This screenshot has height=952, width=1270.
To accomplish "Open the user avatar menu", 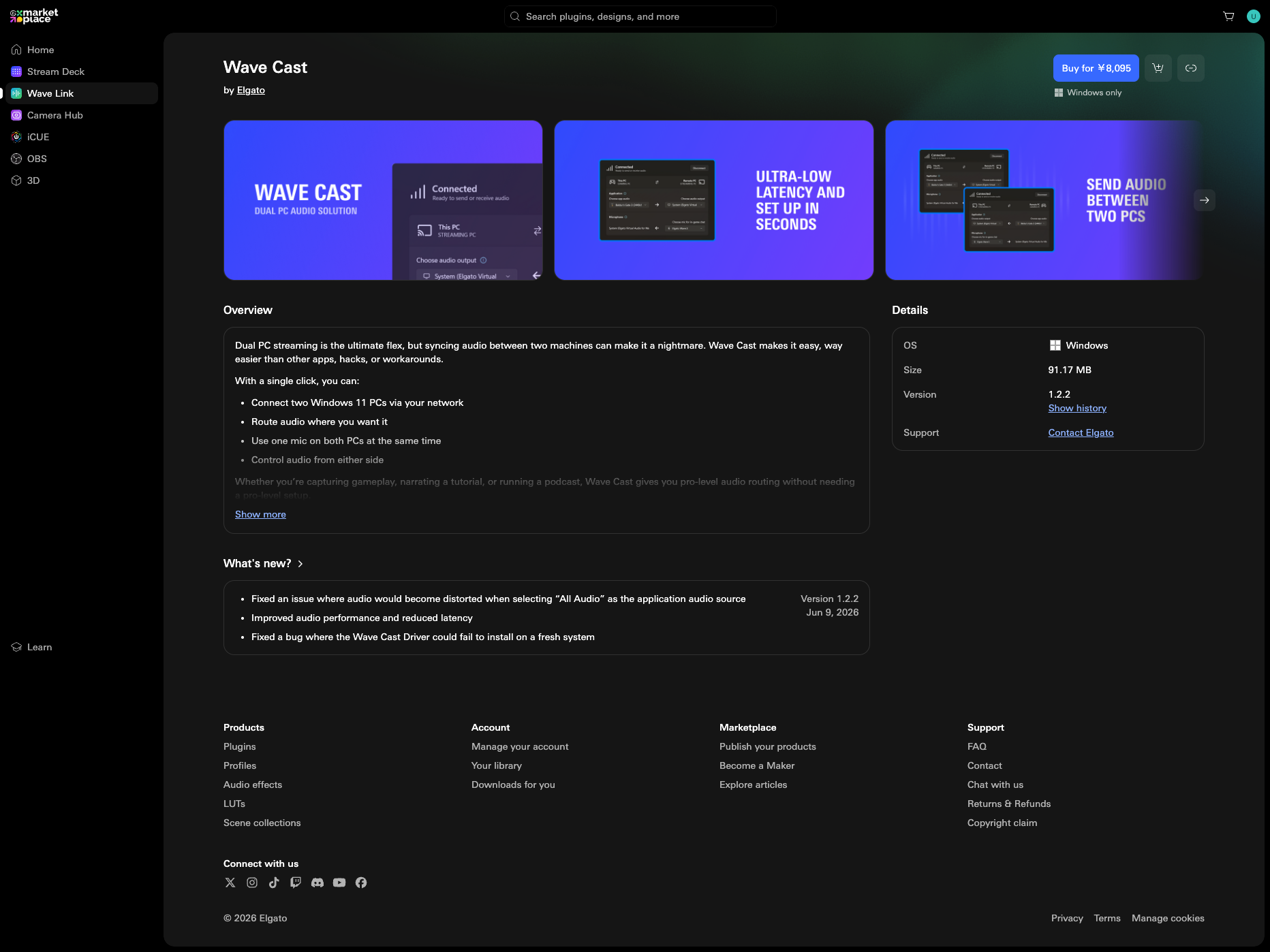I will tap(1254, 16).
